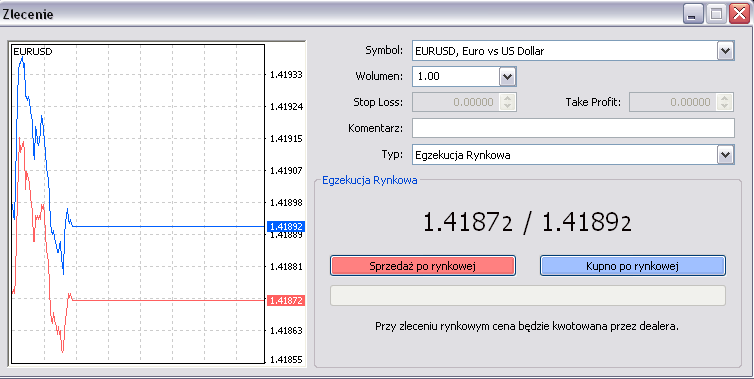The image size is (754, 379).
Task: Decrease Take Profit with down stepper arrow
Action: (725, 106)
